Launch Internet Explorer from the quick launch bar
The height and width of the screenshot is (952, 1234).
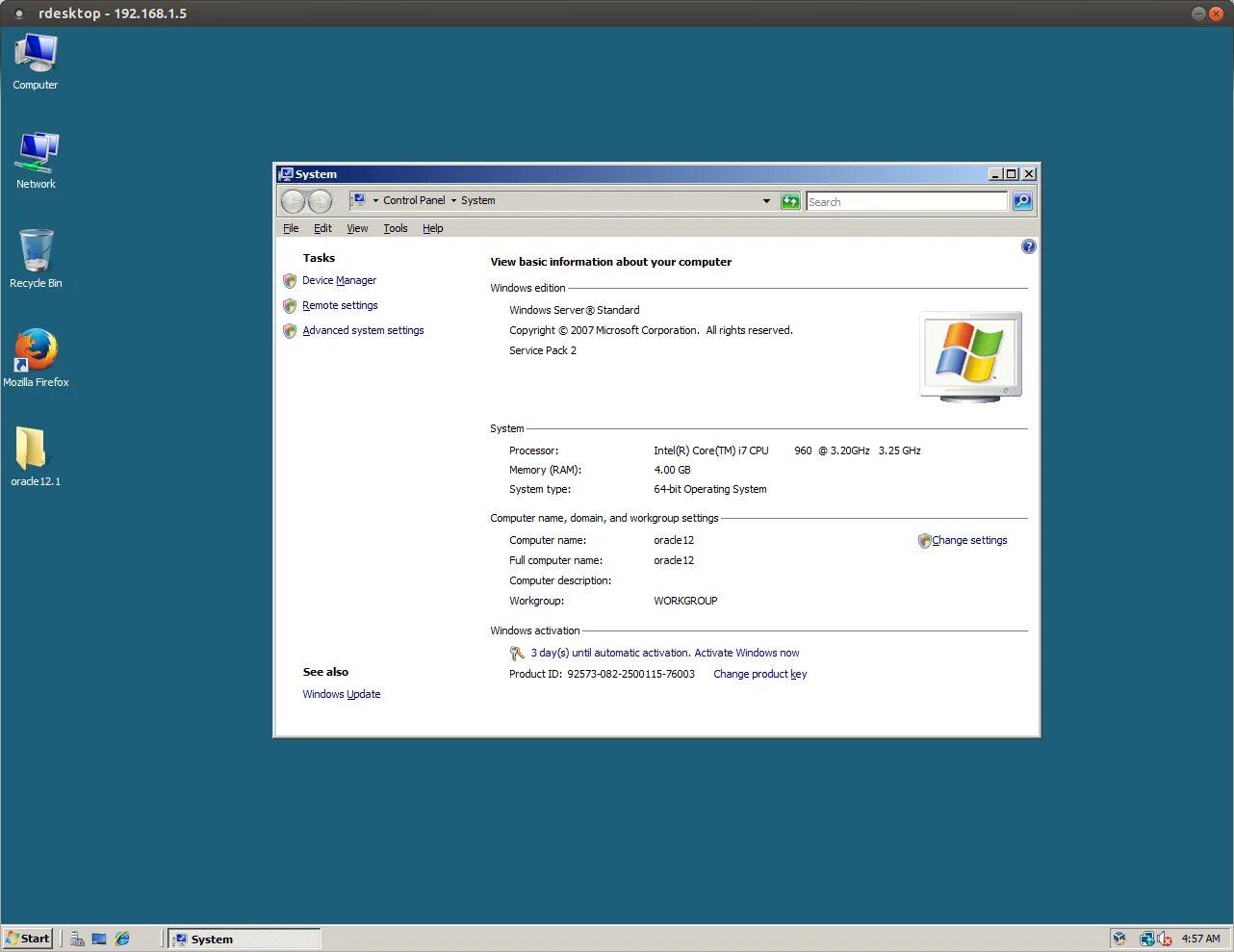click(122, 939)
